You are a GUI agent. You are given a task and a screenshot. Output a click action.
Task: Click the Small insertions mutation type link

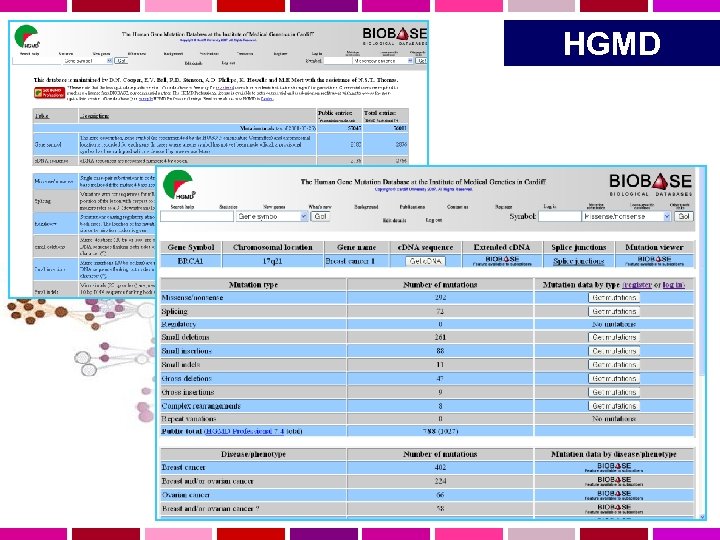pos(186,351)
